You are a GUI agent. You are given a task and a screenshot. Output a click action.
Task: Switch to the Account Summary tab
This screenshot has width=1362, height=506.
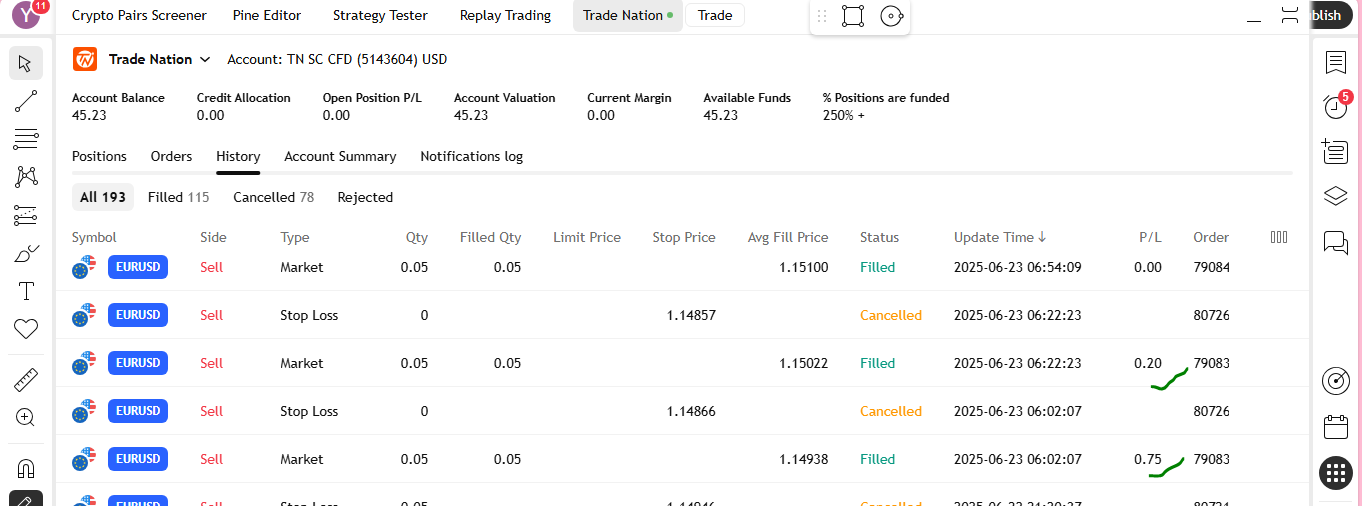click(340, 156)
